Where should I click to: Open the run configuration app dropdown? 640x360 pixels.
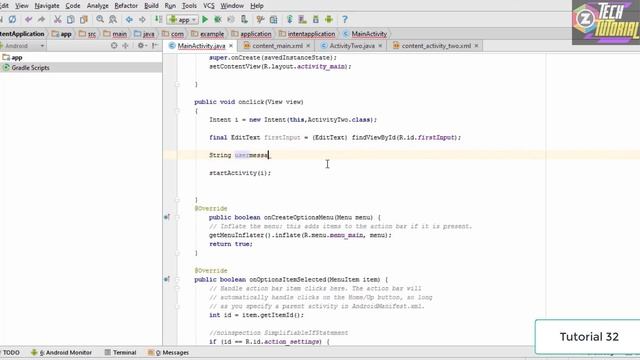[x=182, y=19]
